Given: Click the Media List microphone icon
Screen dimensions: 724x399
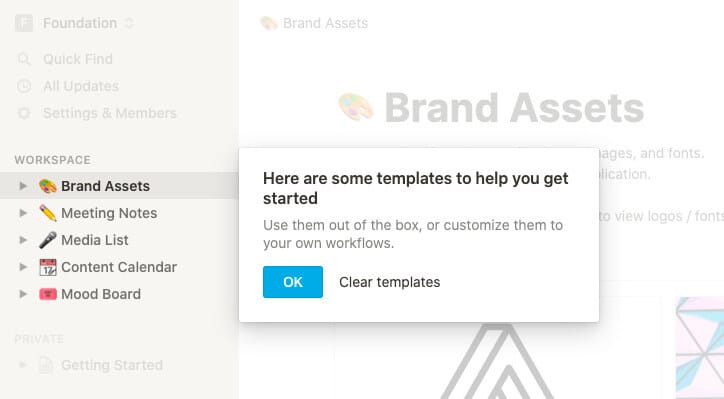Looking at the screenshot, I should [x=48, y=240].
